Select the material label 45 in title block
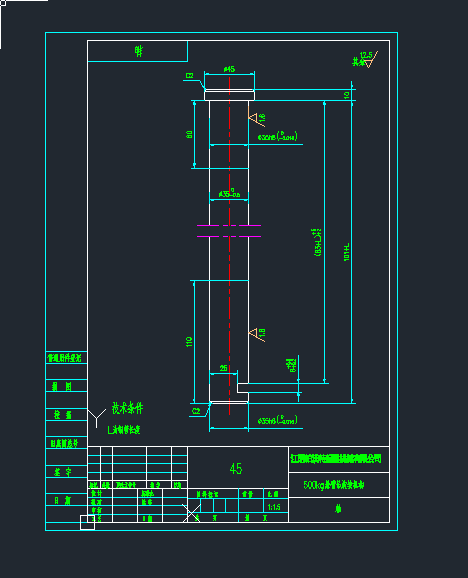The width and height of the screenshot is (468, 578). (236, 469)
